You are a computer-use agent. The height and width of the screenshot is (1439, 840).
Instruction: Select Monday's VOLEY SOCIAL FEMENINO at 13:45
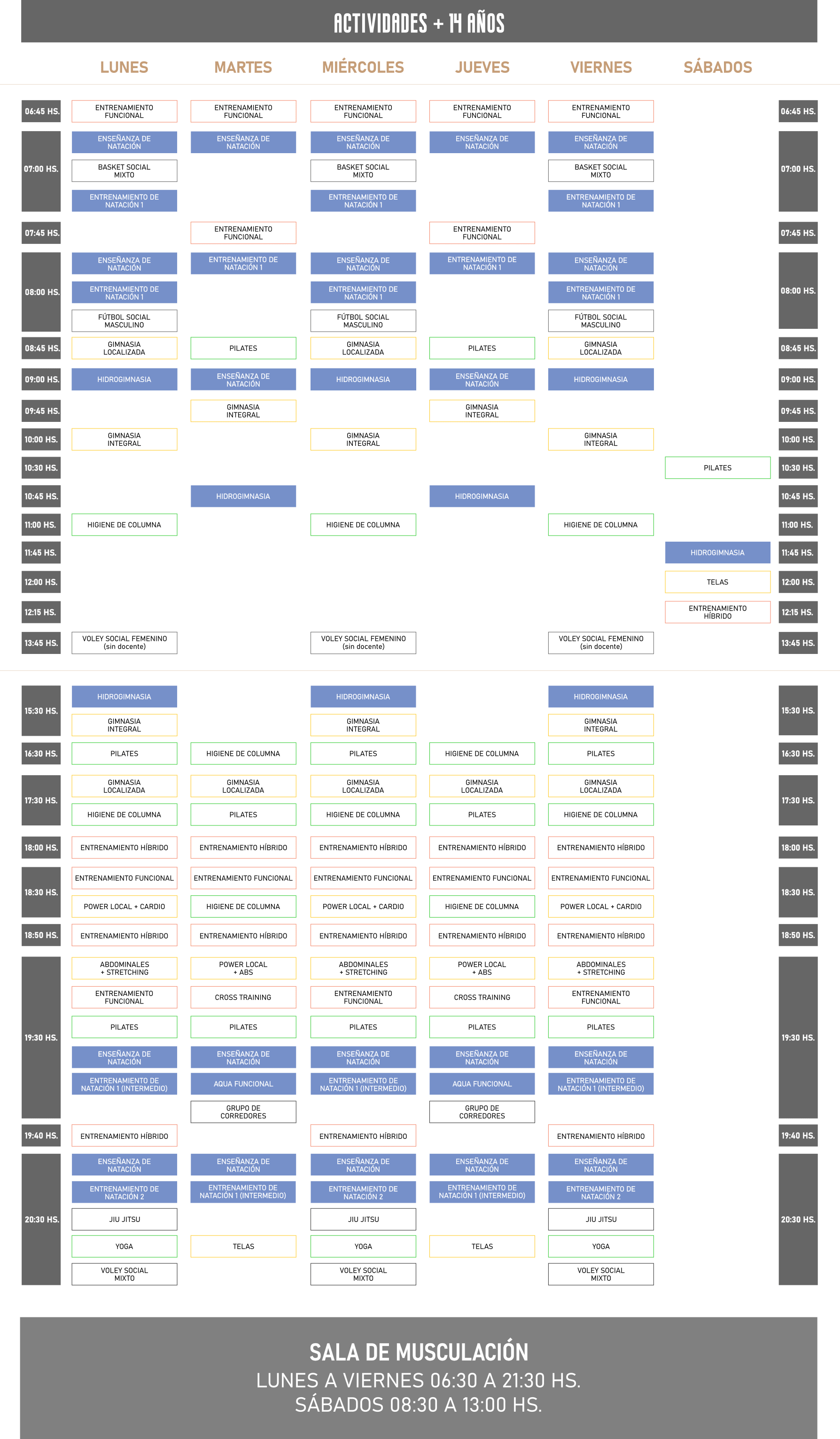point(124,642)
